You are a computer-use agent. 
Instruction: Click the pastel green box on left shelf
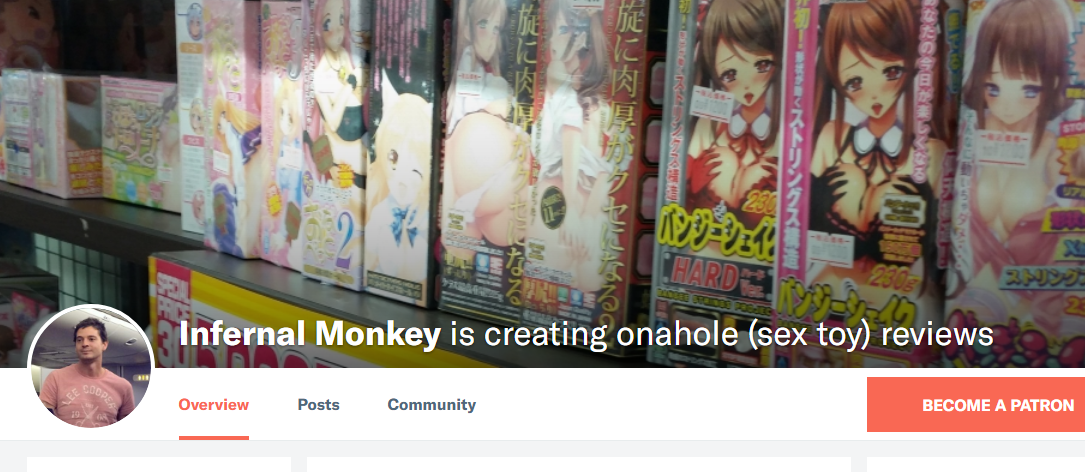tap(140, 142)
